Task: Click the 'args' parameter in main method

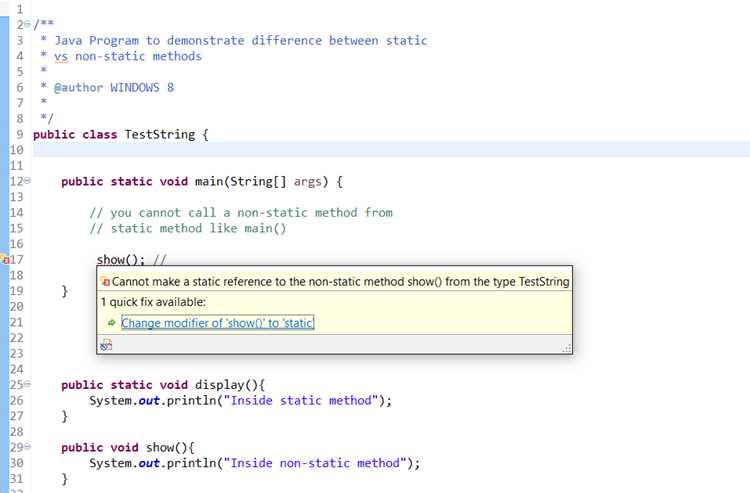Action: (x=308, y=182)
